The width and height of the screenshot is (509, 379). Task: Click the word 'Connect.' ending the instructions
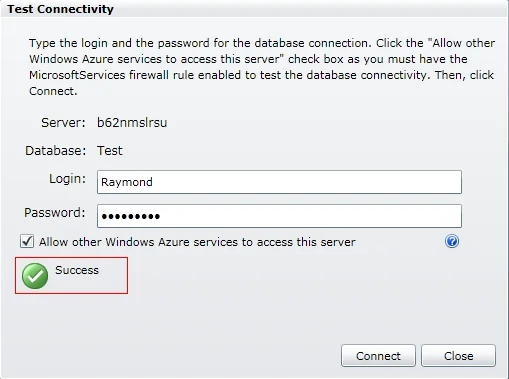click(53, 91)
